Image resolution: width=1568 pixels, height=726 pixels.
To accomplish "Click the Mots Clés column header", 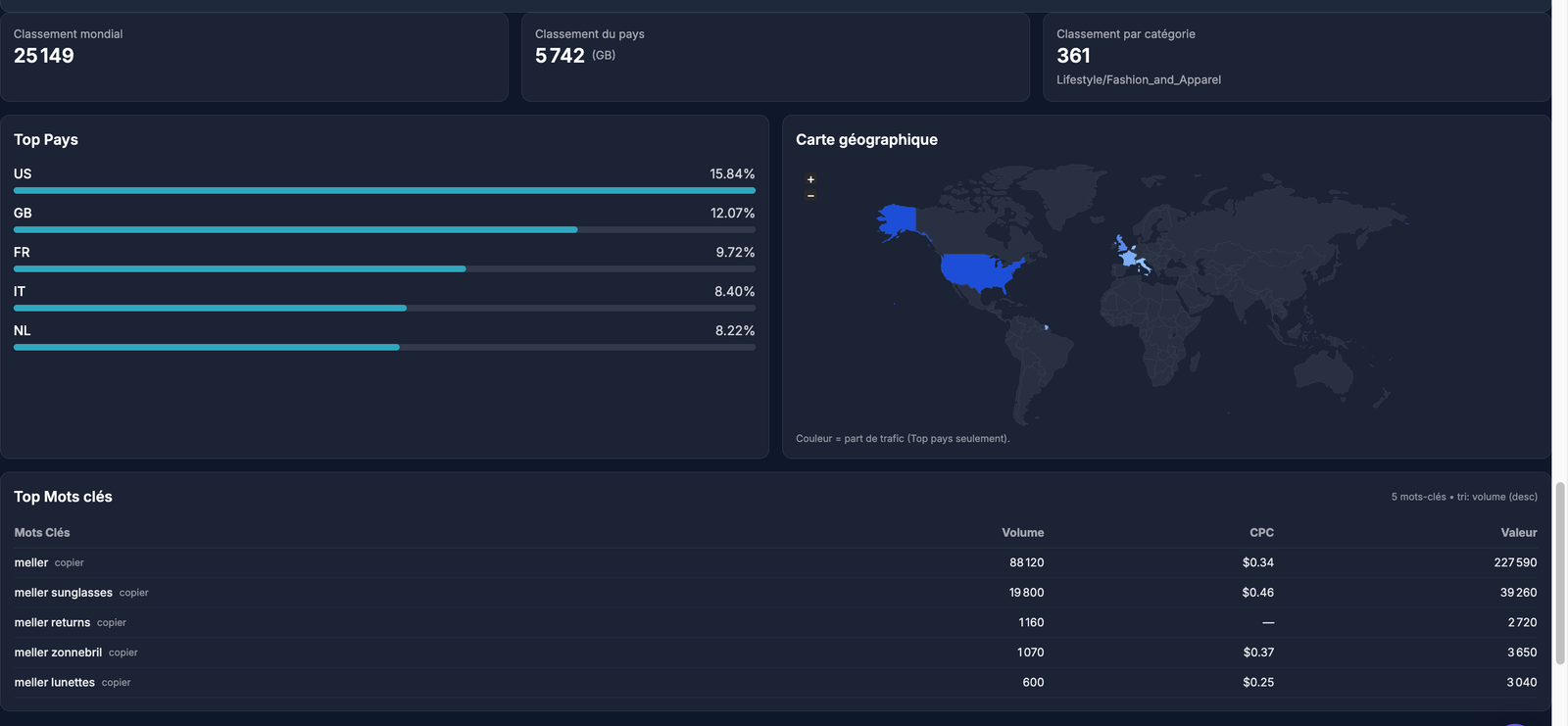I will 42,533.
